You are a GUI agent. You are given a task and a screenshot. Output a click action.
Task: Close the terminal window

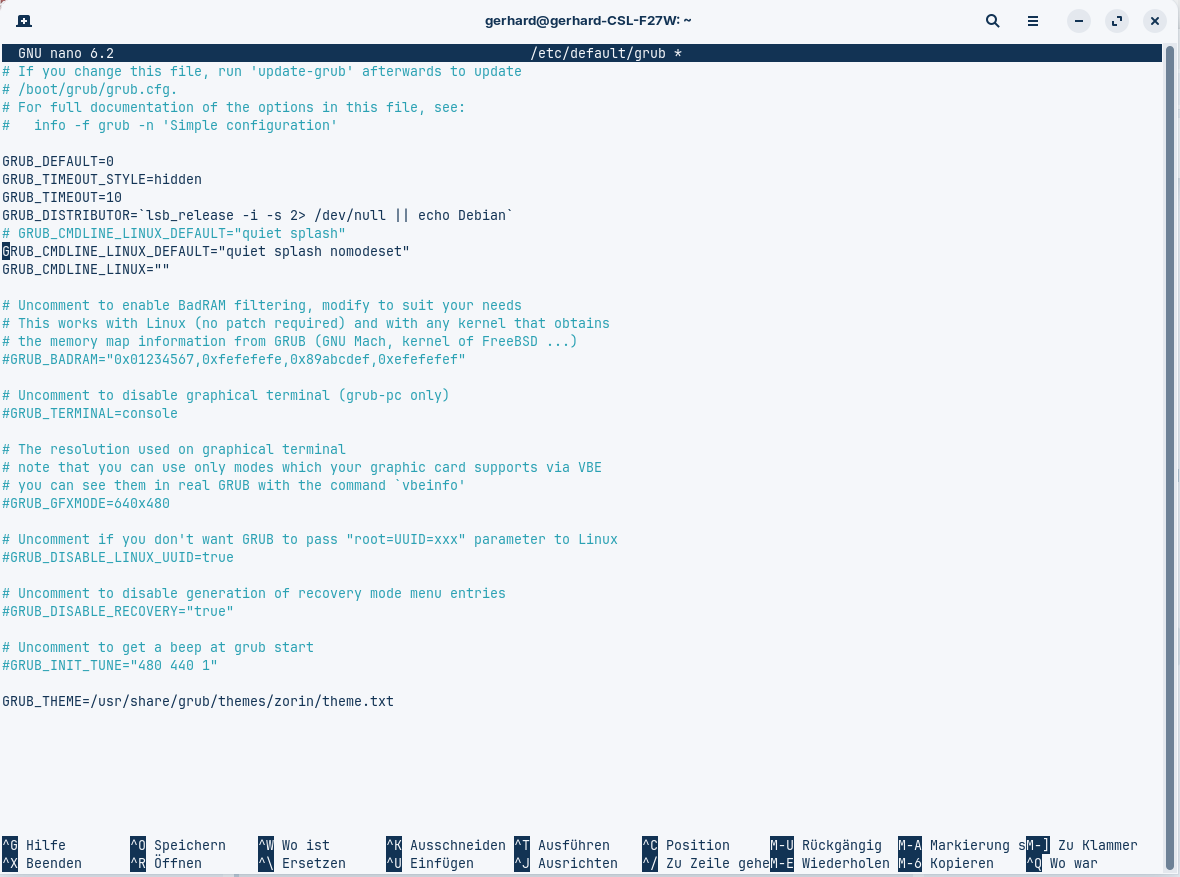click(1154, 21)
